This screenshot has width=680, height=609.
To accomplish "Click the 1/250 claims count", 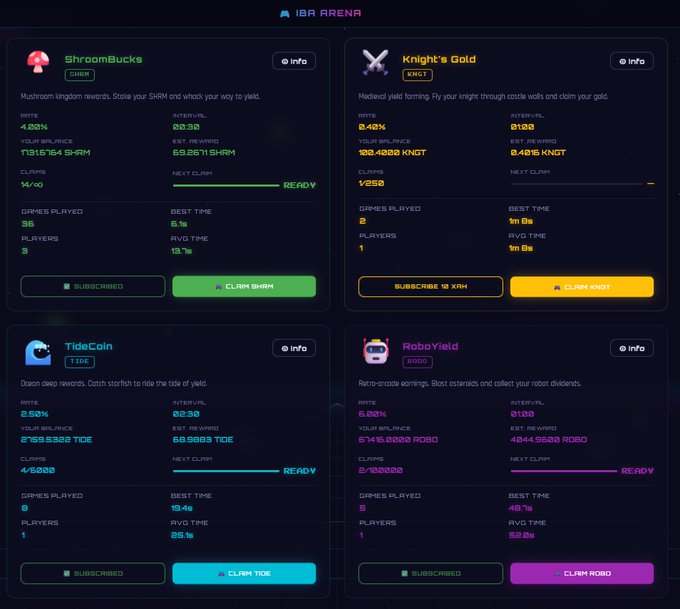I will tap(371, 183).
